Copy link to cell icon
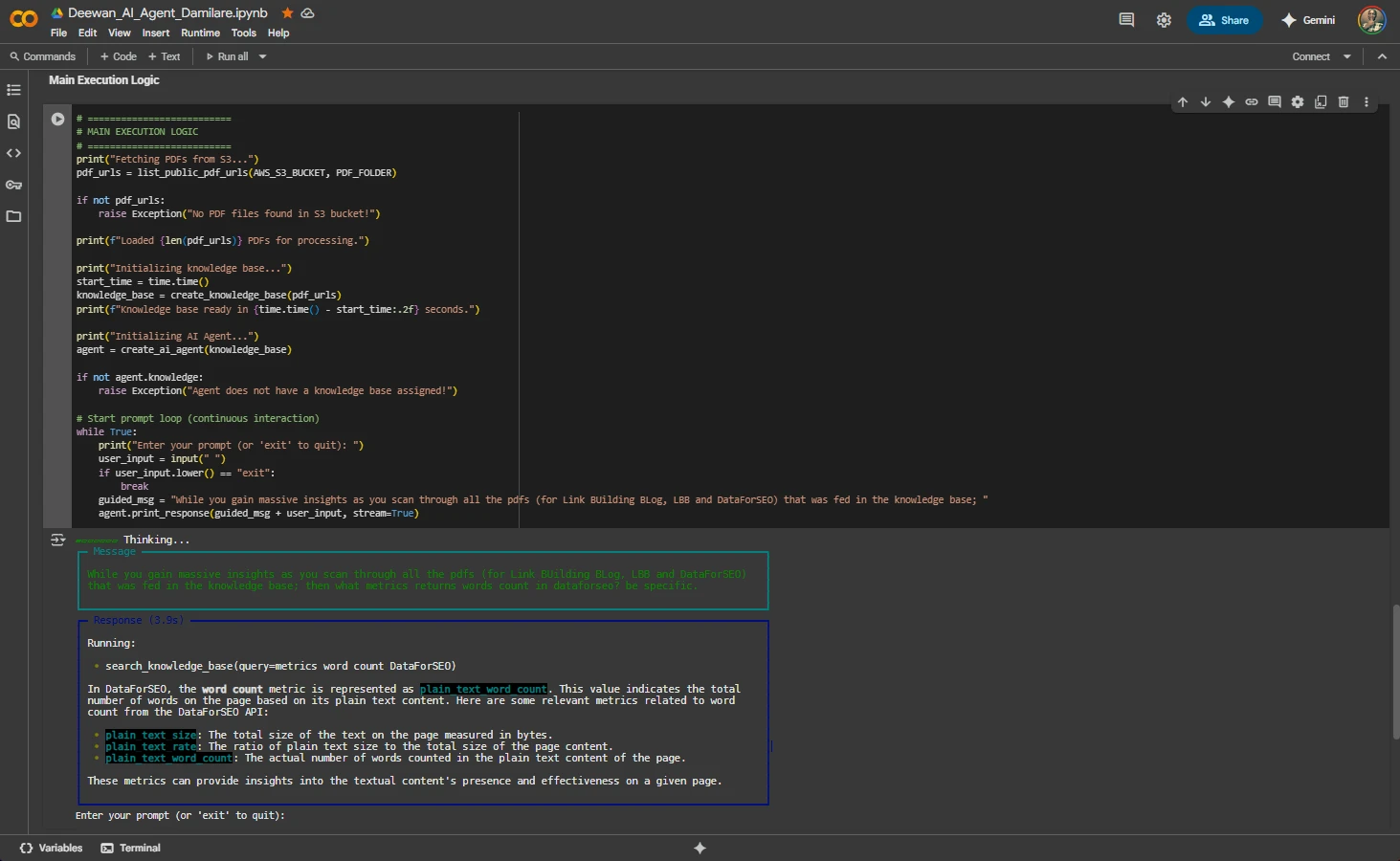 1252,101
